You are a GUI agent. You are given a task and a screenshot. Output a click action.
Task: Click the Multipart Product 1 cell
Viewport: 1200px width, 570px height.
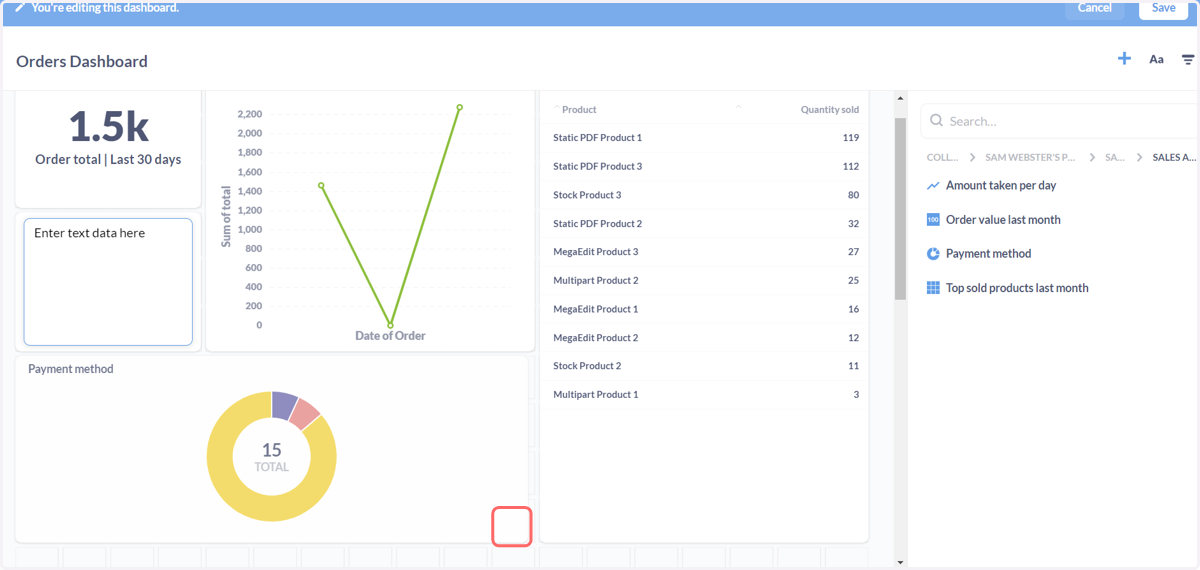pos(596,395)
